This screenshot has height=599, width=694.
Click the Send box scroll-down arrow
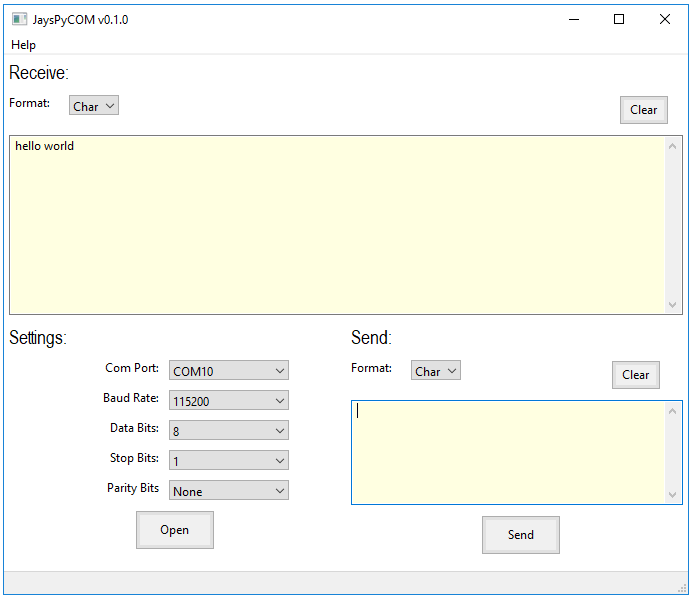click(672, 495)
